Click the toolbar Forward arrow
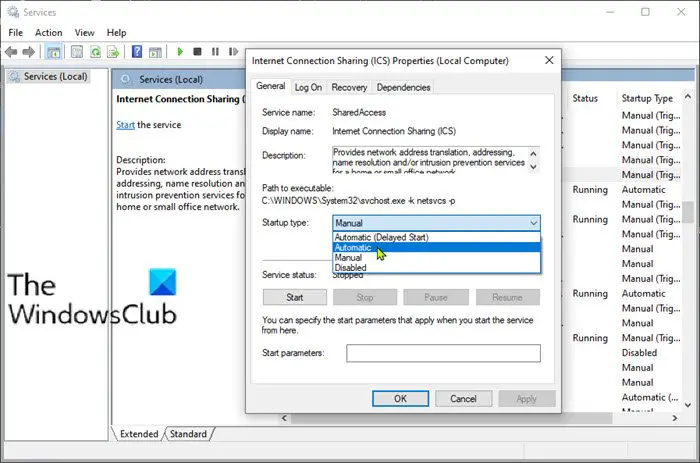 tap(29, 52)
